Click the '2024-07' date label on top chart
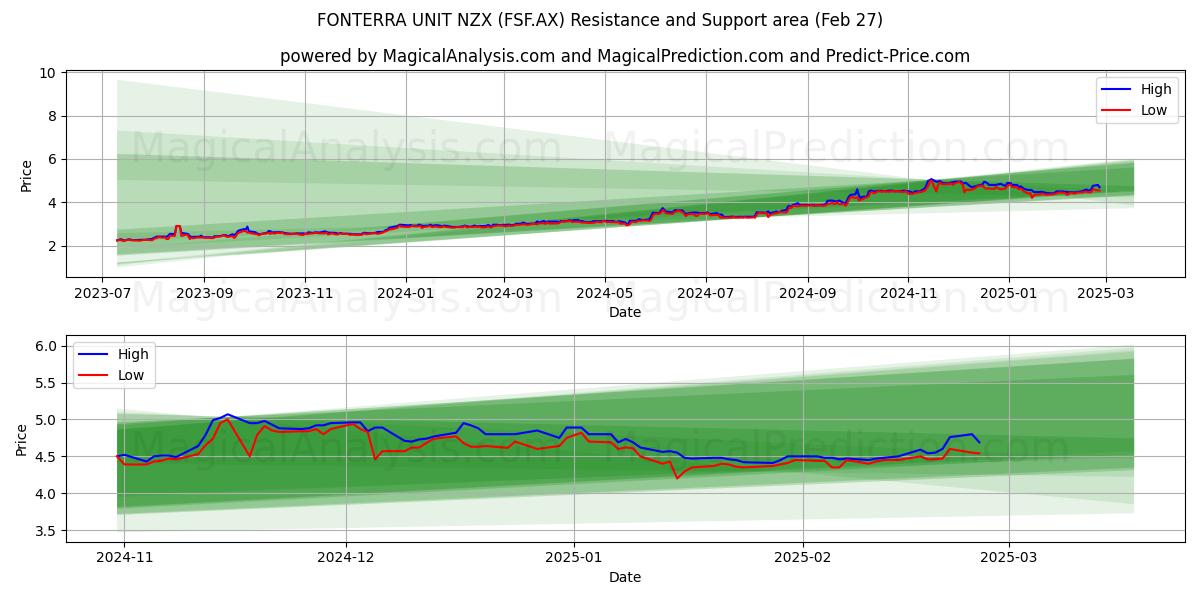 [706, 295]
